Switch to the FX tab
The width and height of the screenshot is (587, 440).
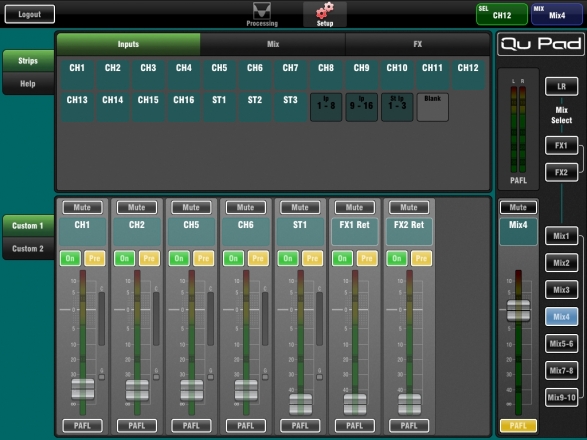coord(417,44)
